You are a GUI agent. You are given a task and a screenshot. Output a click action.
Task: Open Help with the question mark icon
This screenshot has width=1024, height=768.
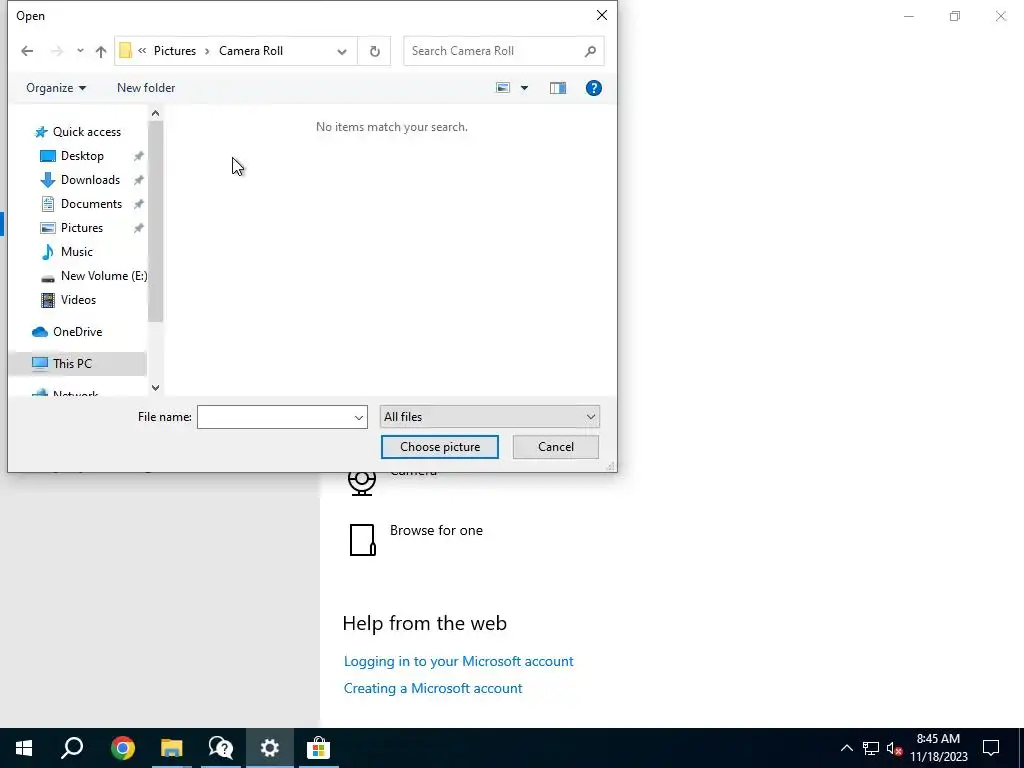tap(594, 88)
